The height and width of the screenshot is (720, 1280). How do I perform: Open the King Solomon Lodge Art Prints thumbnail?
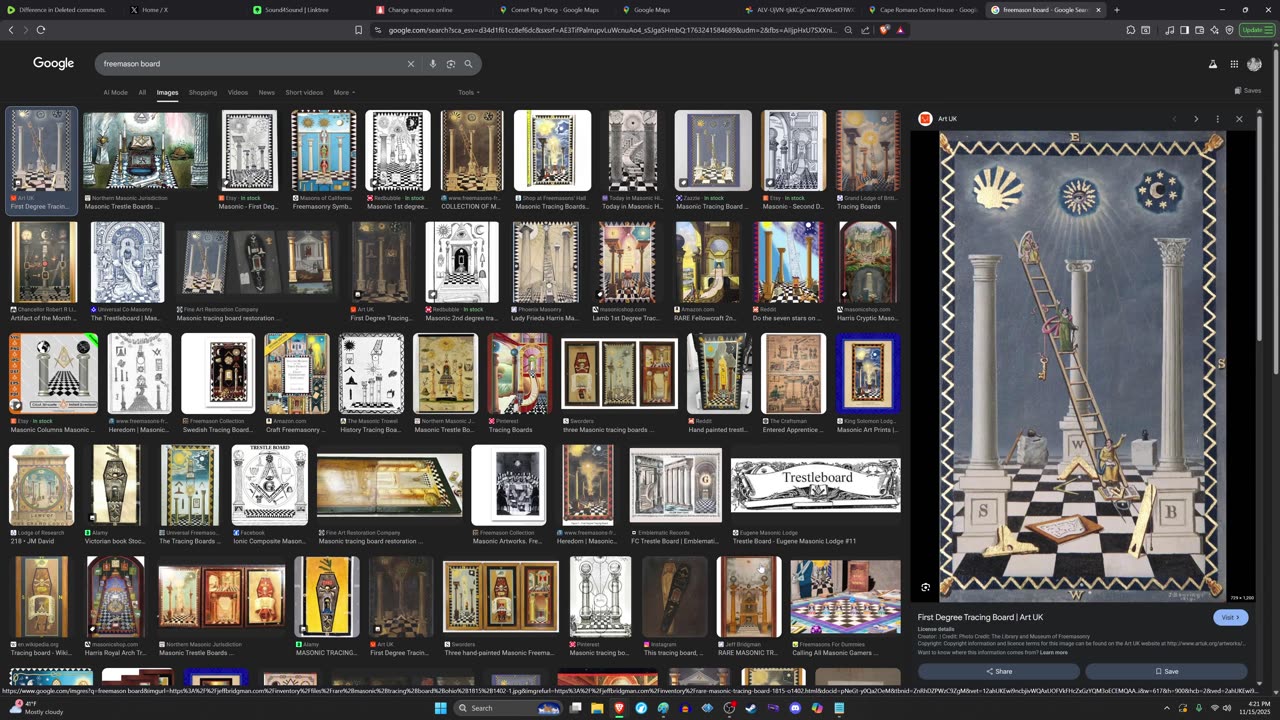(868, 373)
